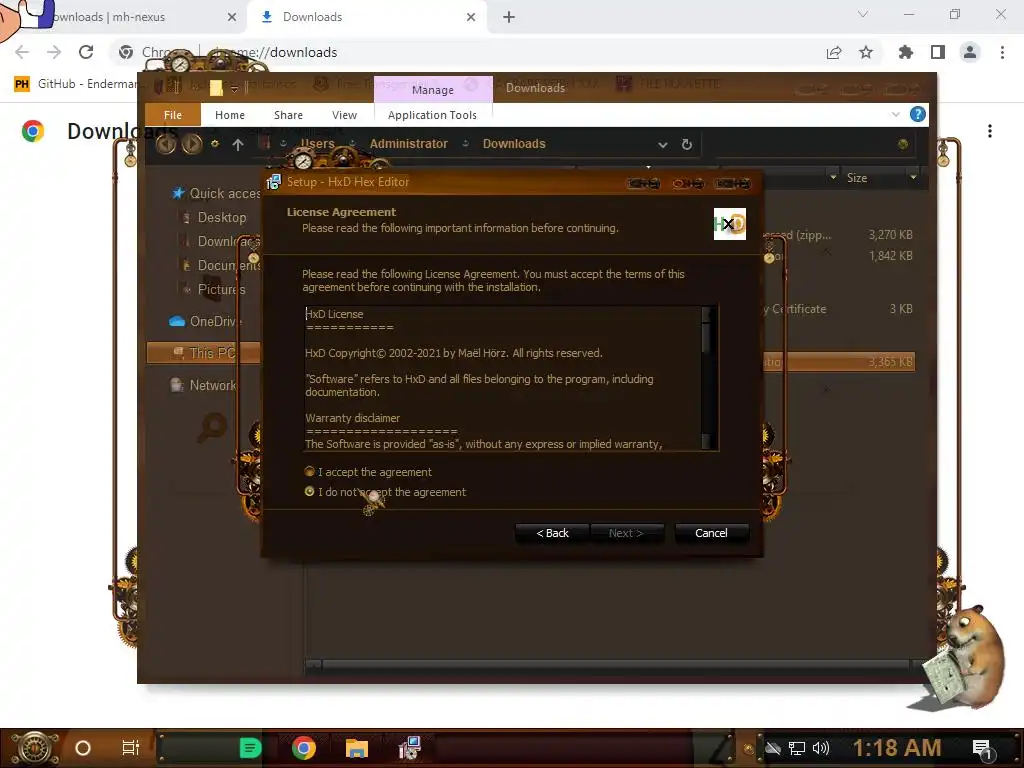This screenshot has height=768, width=1024.
Task: Open Task View on taskbar
Action: point(131,748)
